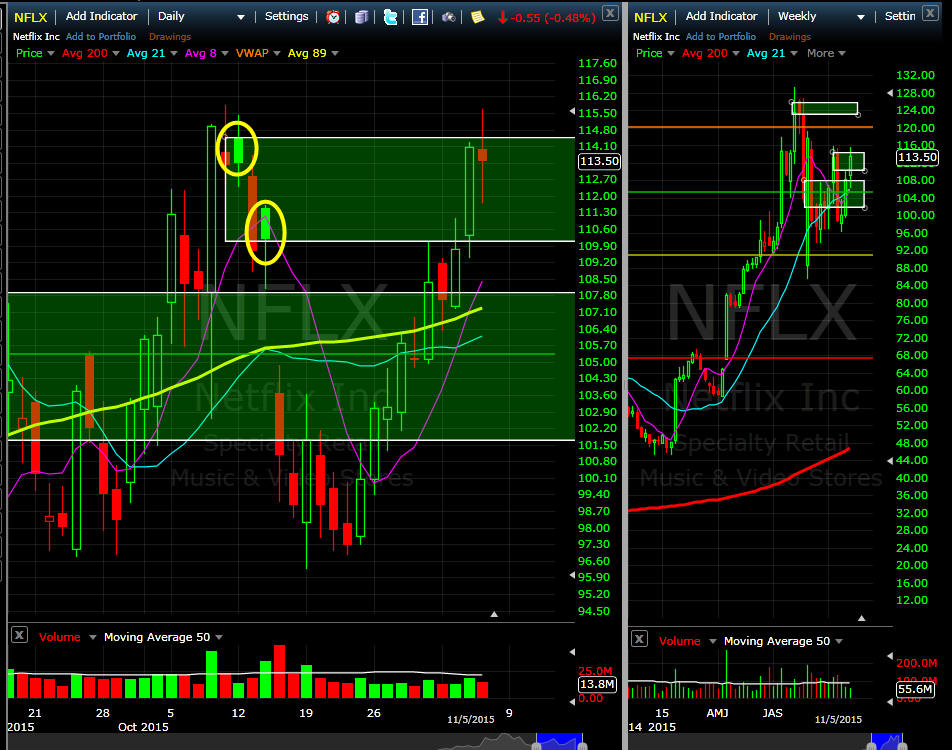Expand the daily Avg 200 dropdown
This screenshot has height=750, width=952.
point(116,53)
